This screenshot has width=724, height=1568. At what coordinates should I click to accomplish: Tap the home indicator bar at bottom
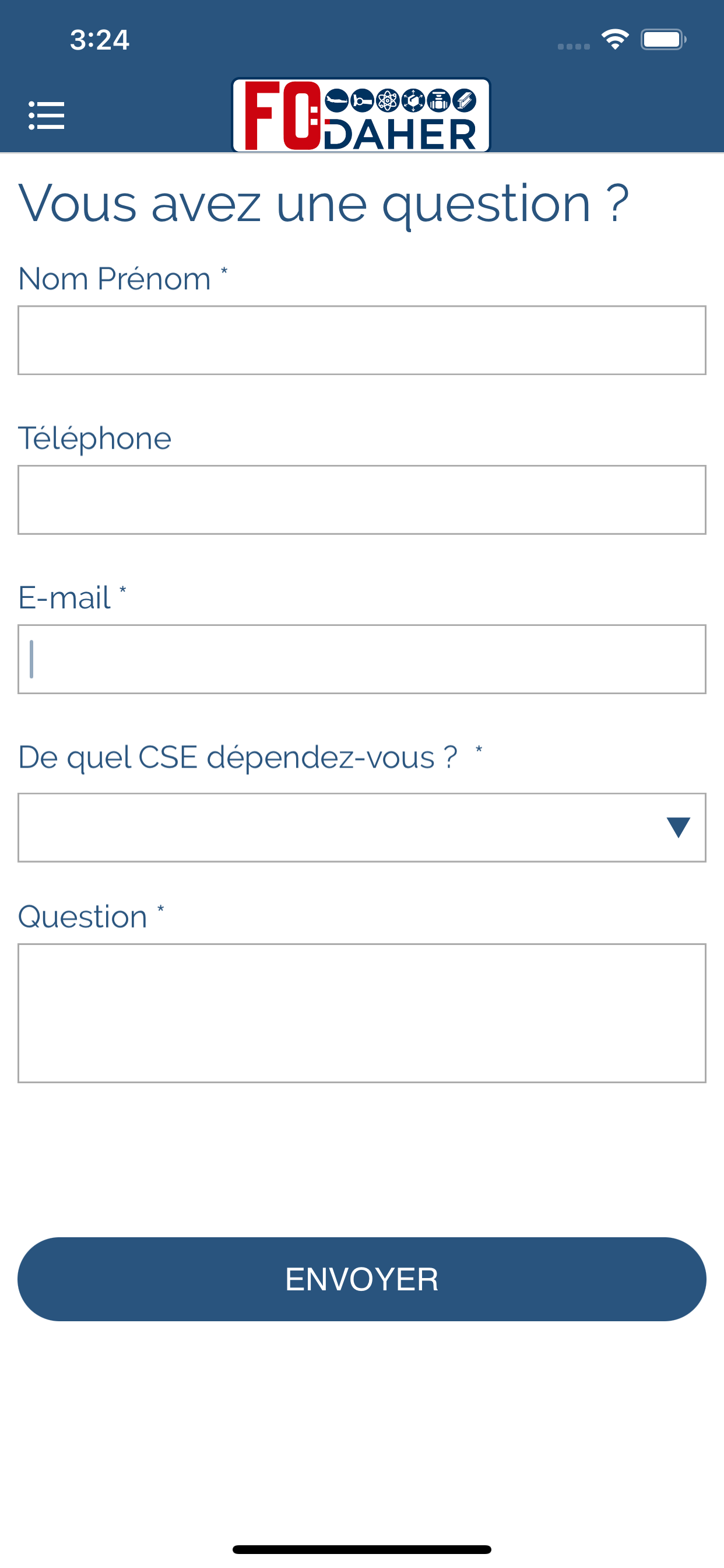point(362,1549)
